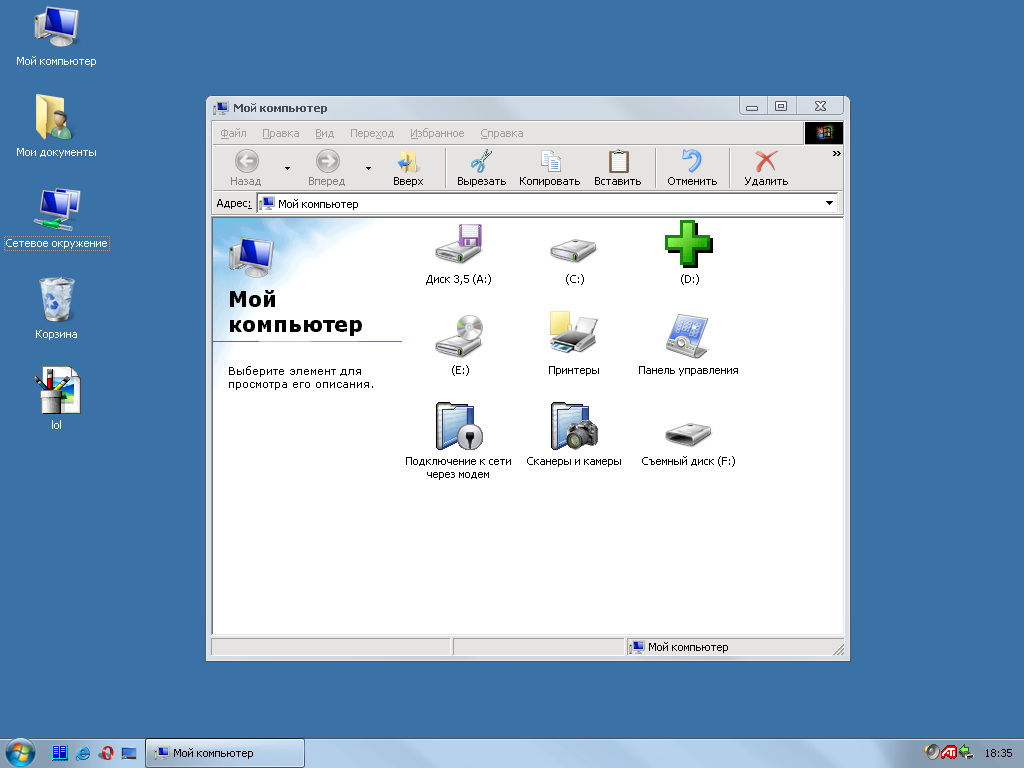Launch Opera from quick launch
Screen dimensions: 1024x768
click(106, 753)
